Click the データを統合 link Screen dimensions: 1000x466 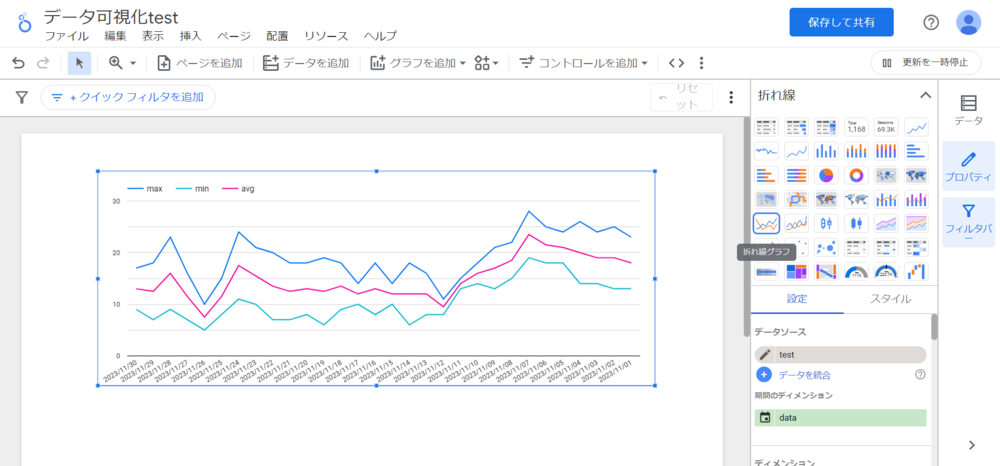click(x=804, y=375)
